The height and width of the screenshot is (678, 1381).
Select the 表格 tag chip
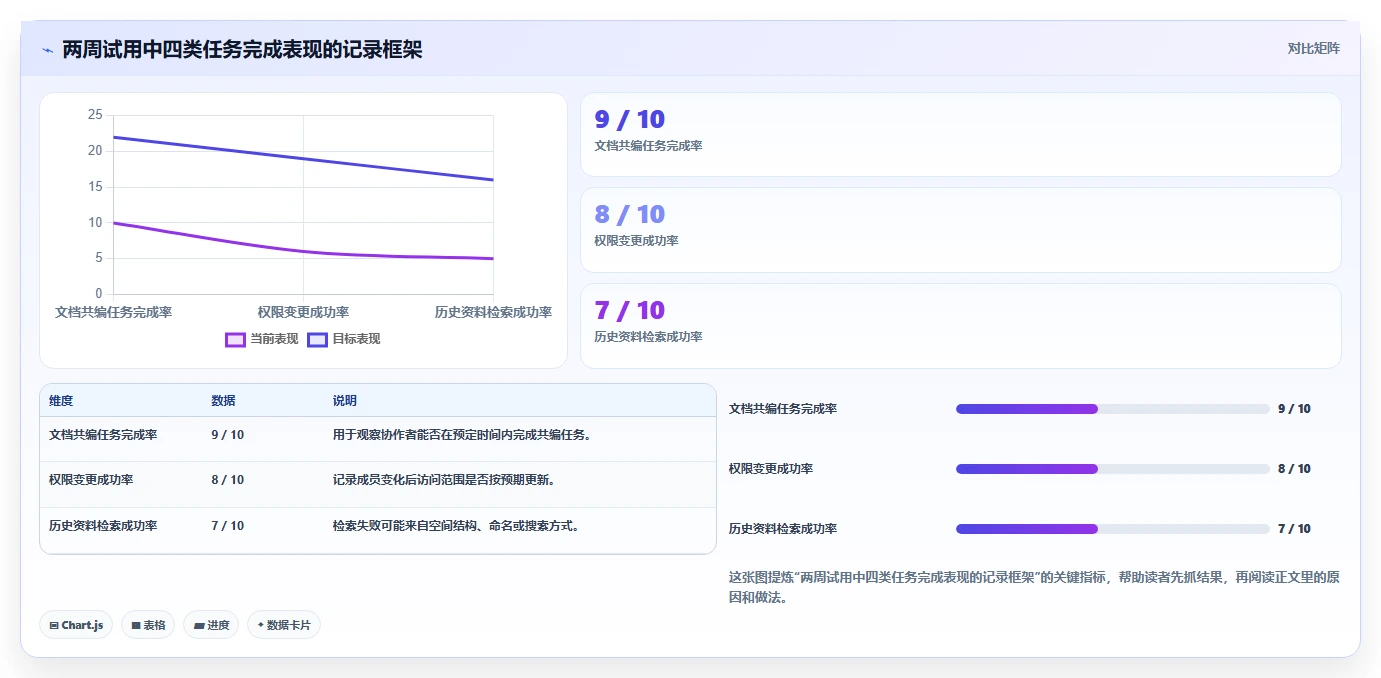148,625
